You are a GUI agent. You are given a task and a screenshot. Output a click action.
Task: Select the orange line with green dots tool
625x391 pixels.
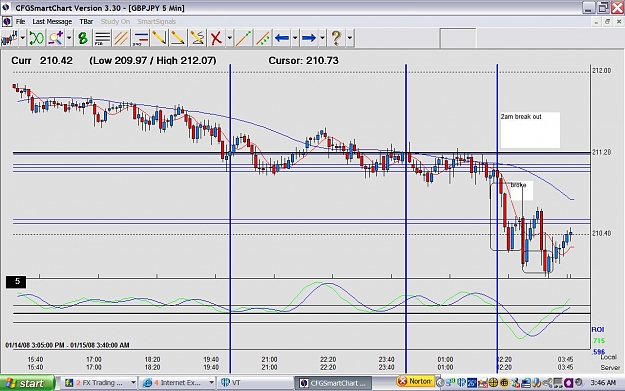pyautogui.click(x=243, y=38)
